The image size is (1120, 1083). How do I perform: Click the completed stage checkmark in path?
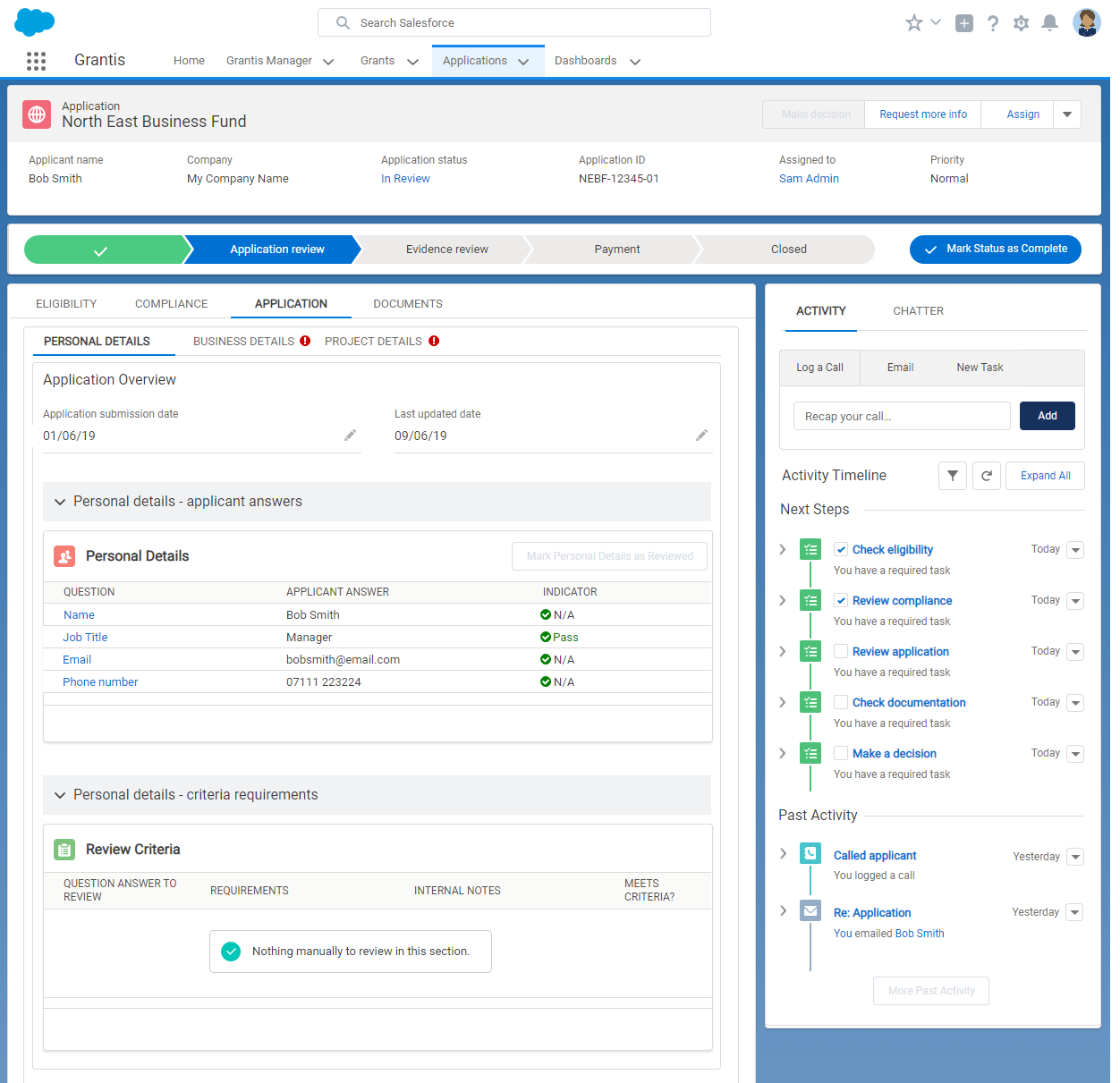(101, 250)
